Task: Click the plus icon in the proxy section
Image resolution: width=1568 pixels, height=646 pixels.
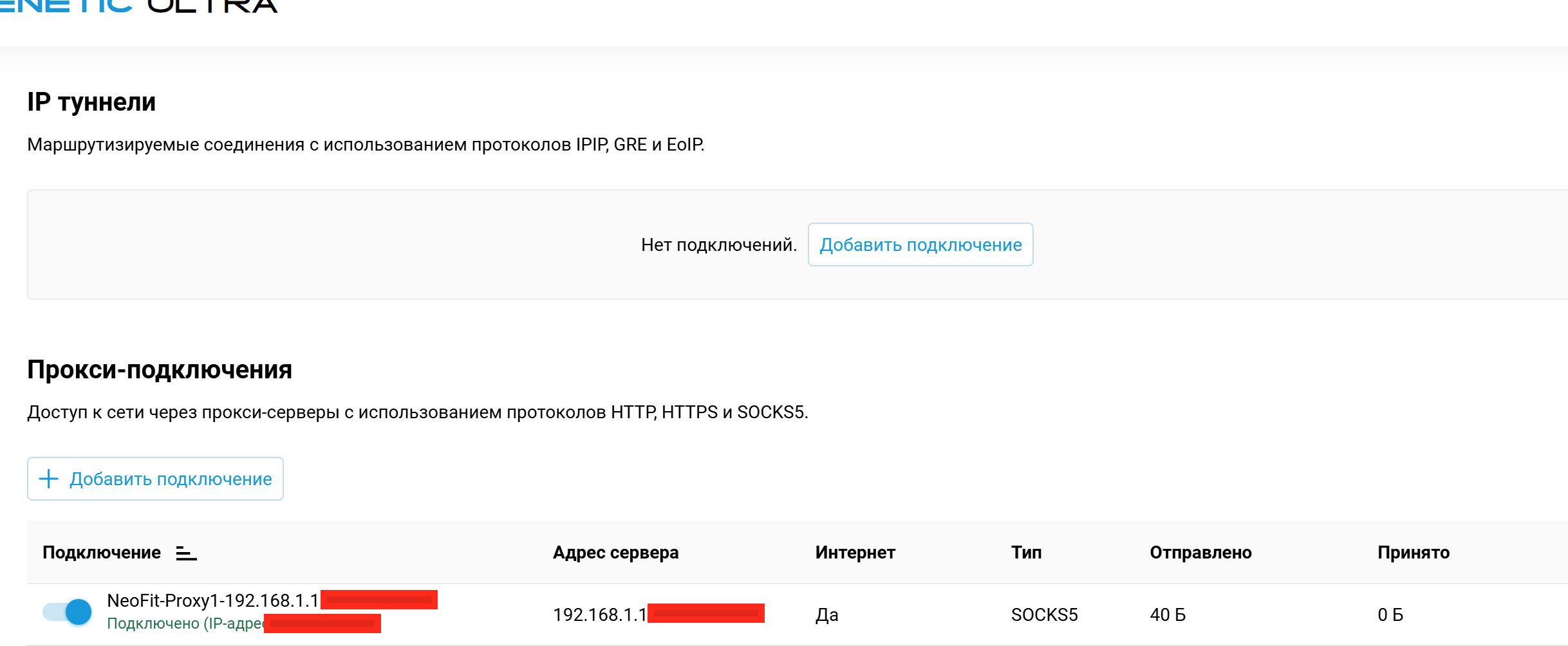Action: click(x=49, y=479)
